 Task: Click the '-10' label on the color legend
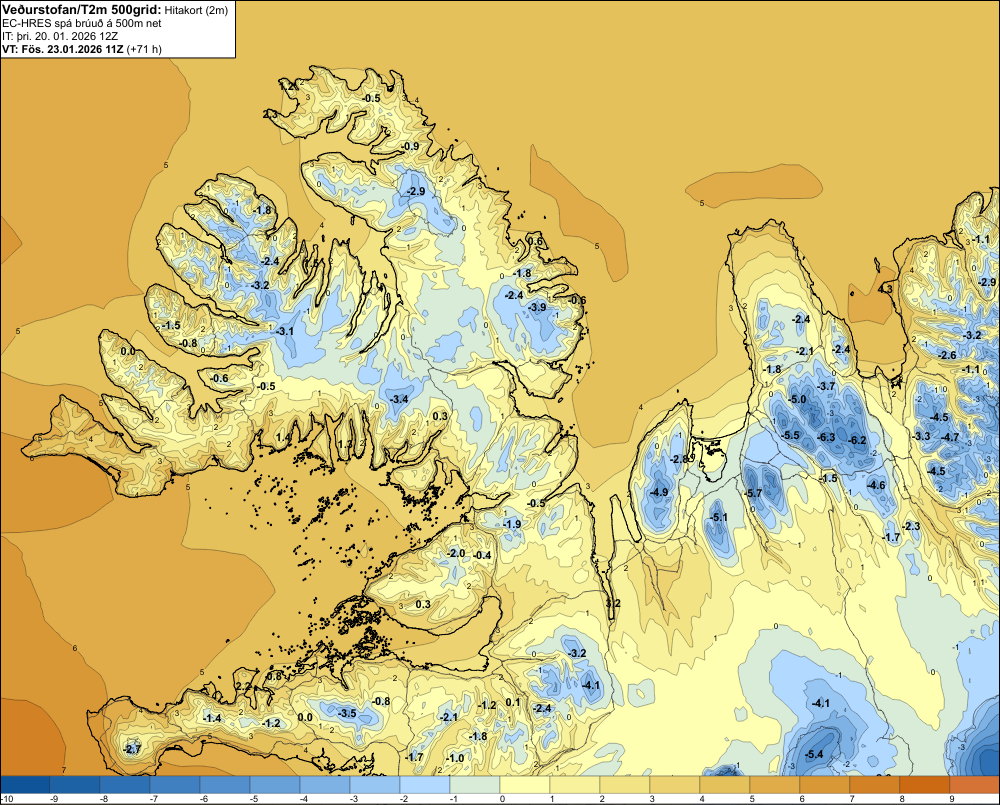(x=7, y=799)
